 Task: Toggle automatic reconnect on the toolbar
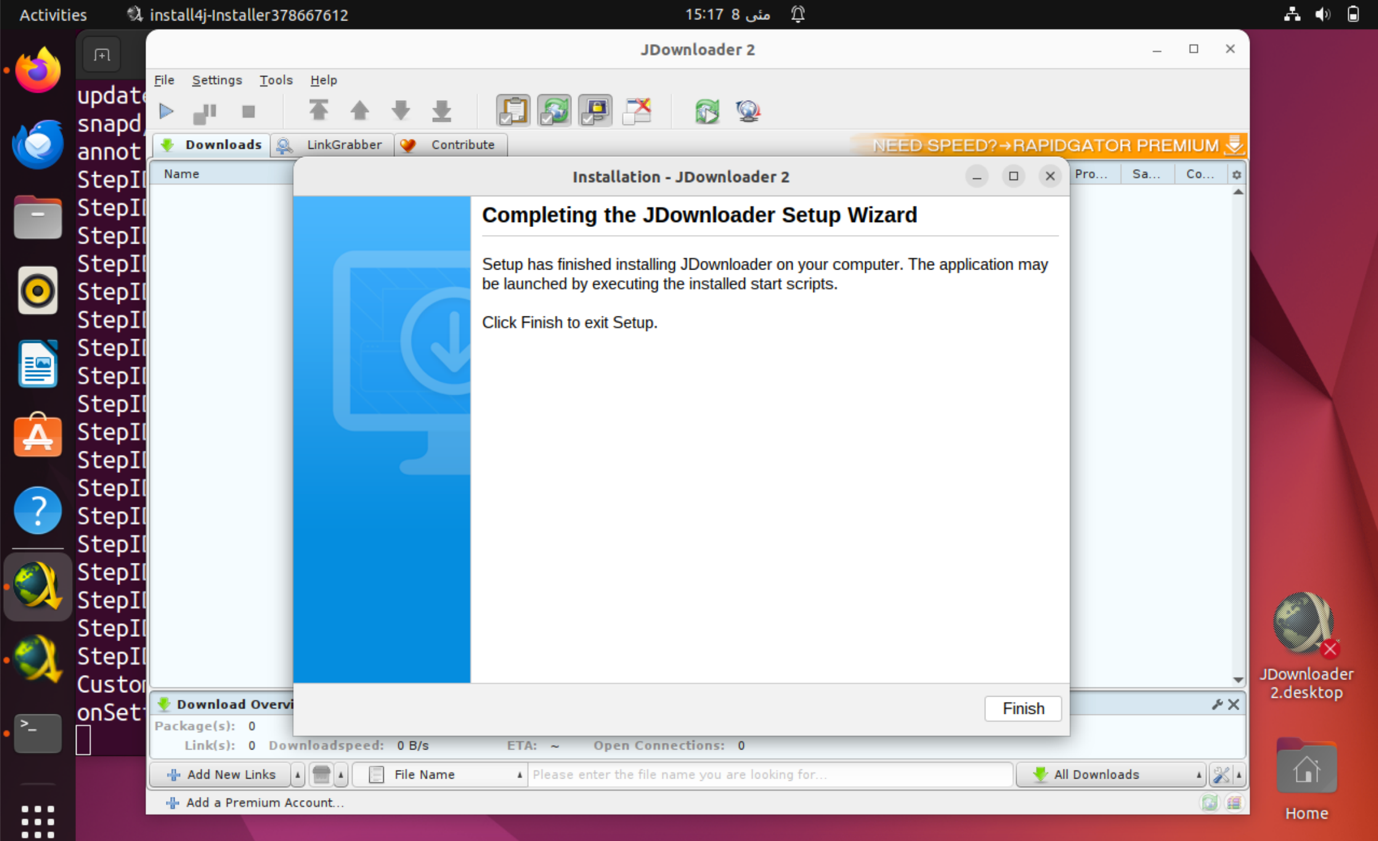tap(554, 111)
